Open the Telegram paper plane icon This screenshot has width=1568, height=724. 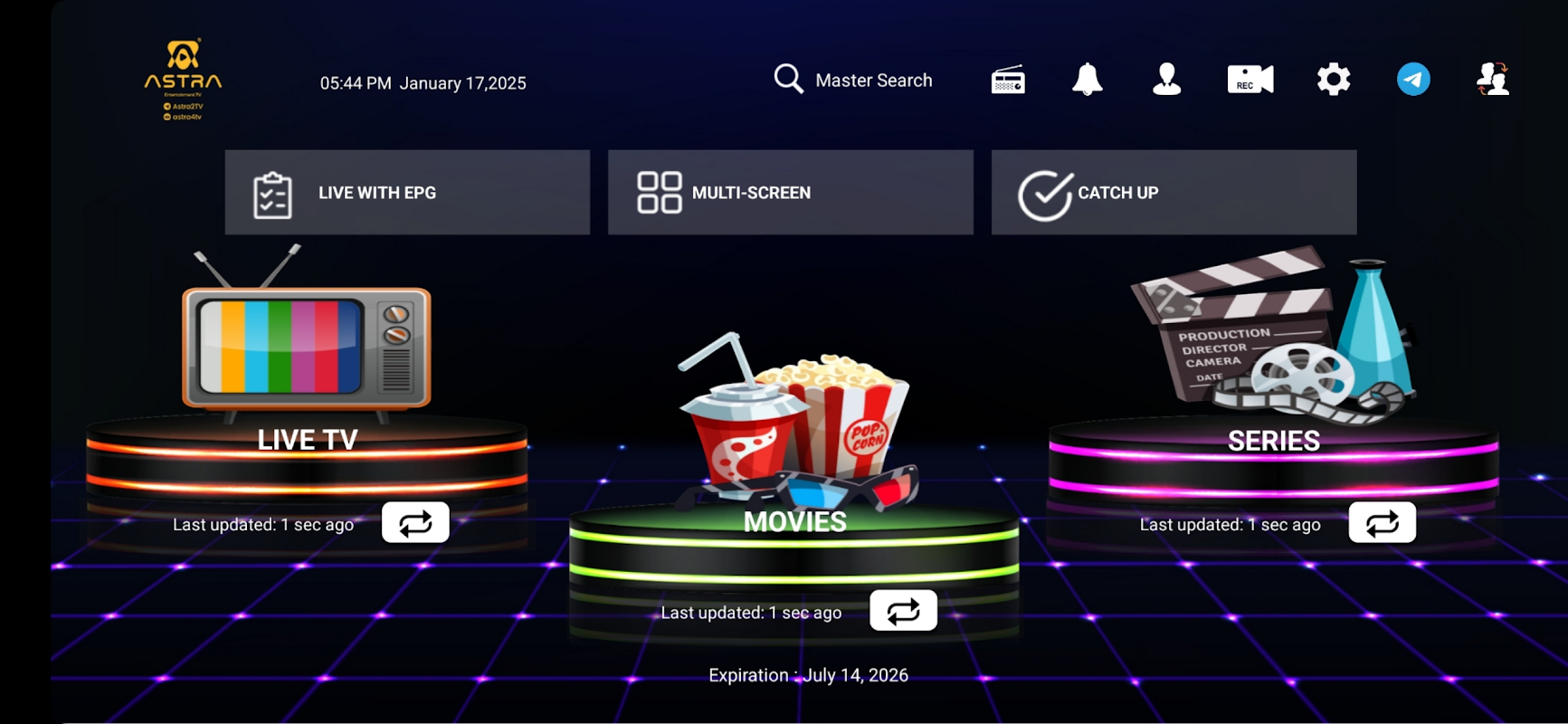tap(1413, 80)
